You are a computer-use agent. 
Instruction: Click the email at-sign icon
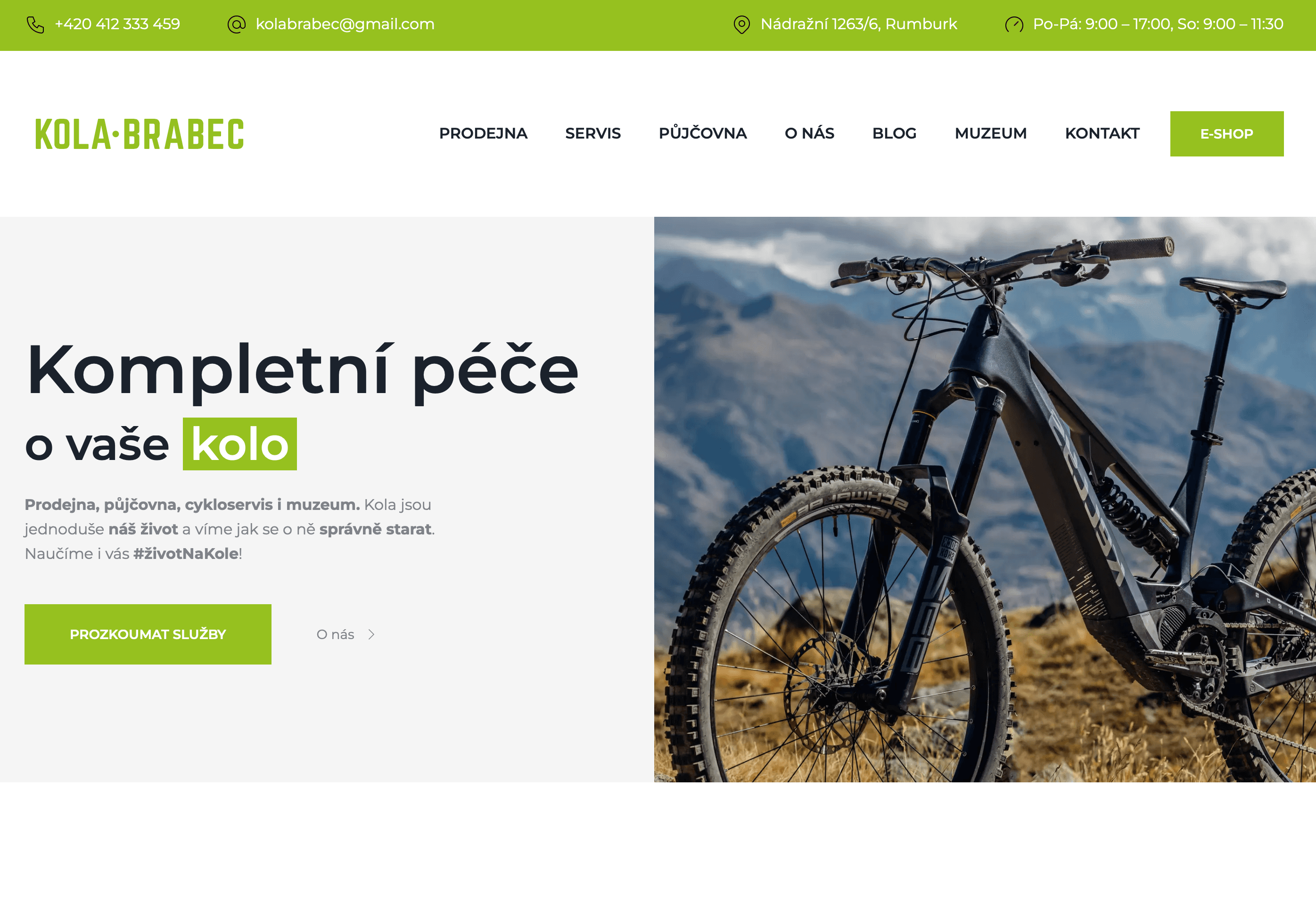236,25
